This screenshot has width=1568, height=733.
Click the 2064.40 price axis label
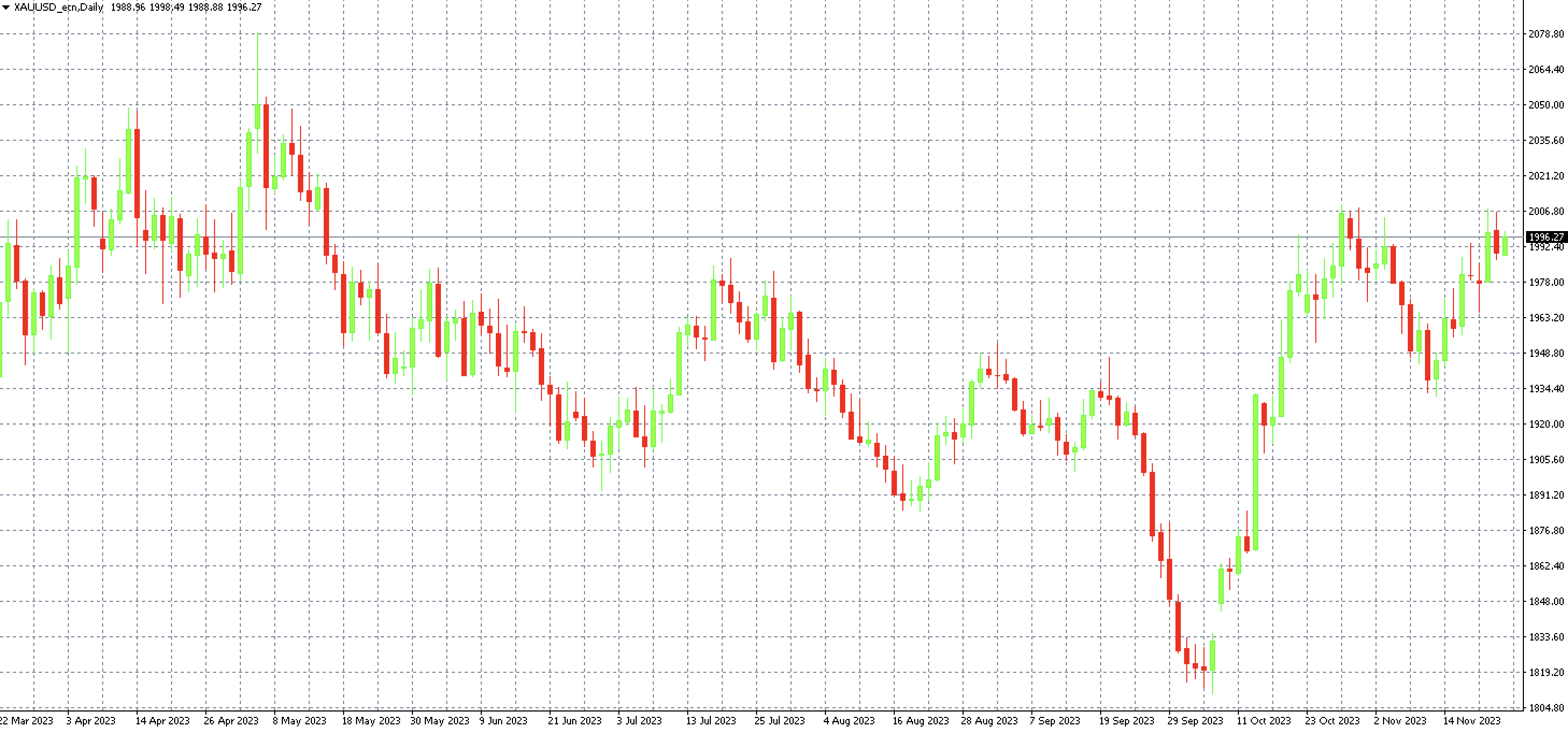1546,69
